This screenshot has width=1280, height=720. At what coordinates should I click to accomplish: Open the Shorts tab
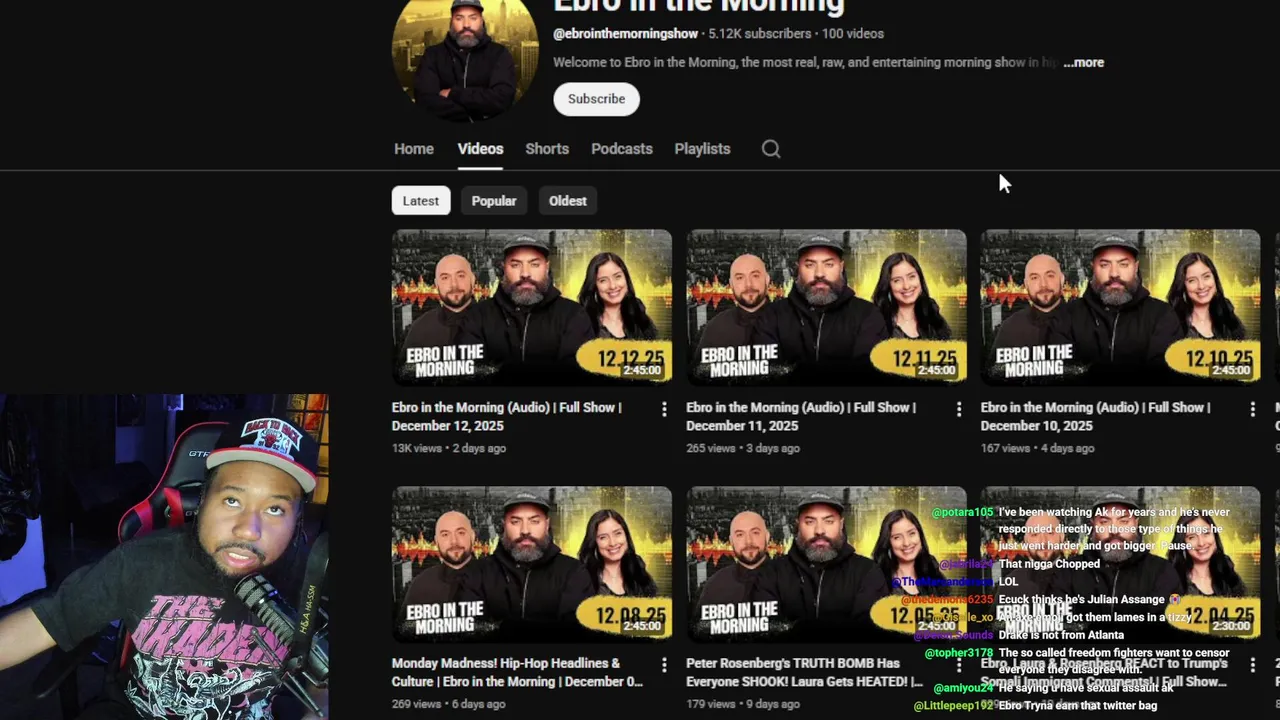click(547, 149)
